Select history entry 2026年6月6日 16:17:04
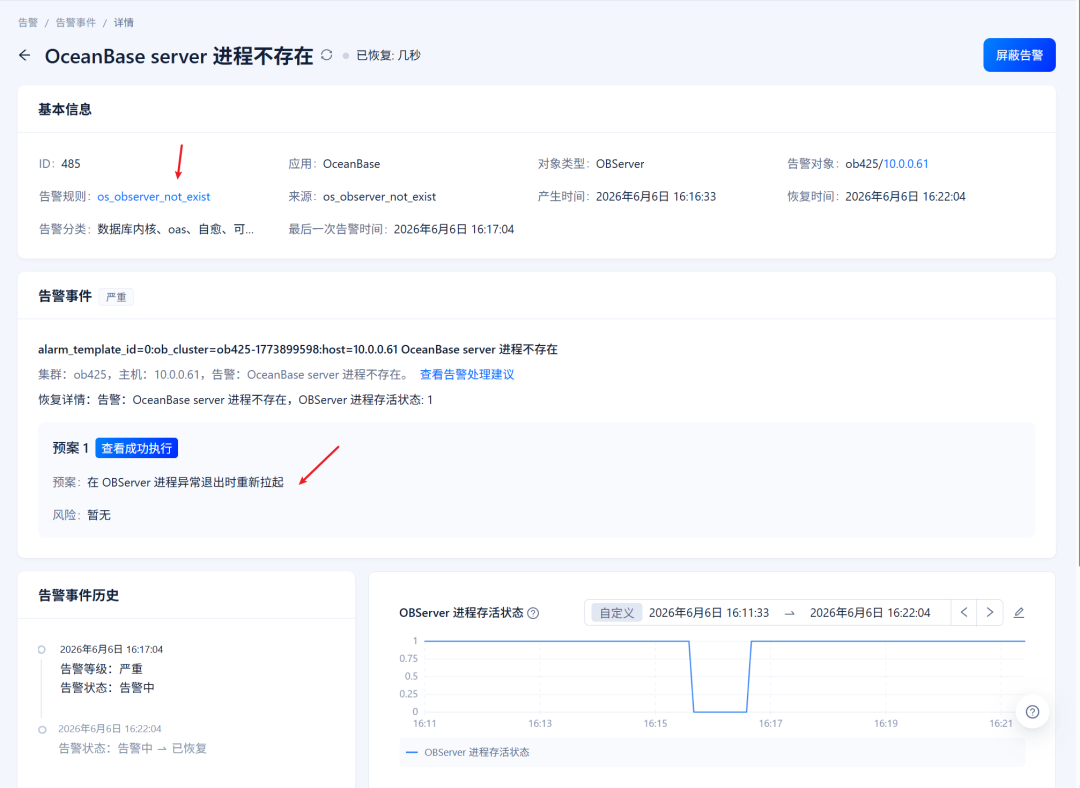Screen dimensions: 1080x788 point(111,650)
